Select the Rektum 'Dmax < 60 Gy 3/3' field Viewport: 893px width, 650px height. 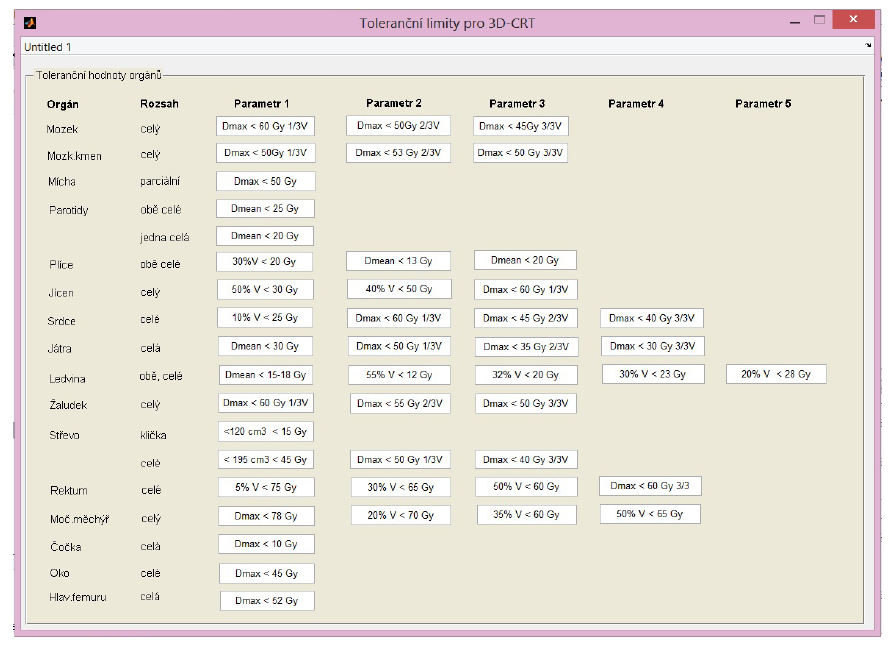coord(649,486)
